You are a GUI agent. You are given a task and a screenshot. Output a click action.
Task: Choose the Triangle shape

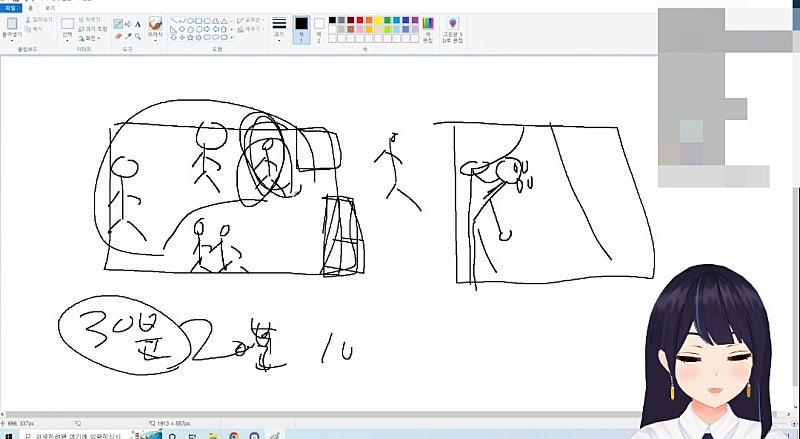pos(224,21)
